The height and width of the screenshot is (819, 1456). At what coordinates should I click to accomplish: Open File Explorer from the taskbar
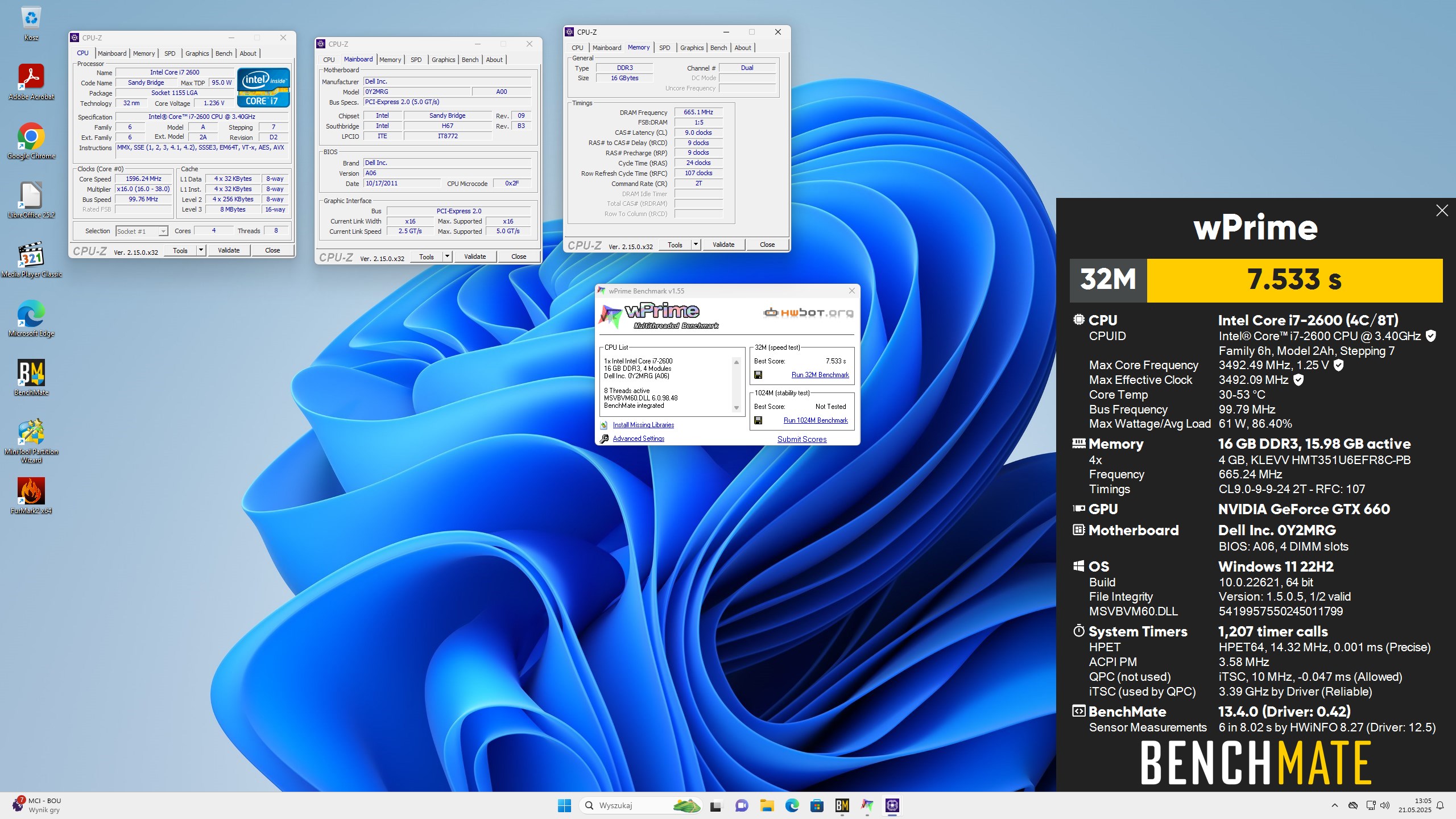(767, 805)
